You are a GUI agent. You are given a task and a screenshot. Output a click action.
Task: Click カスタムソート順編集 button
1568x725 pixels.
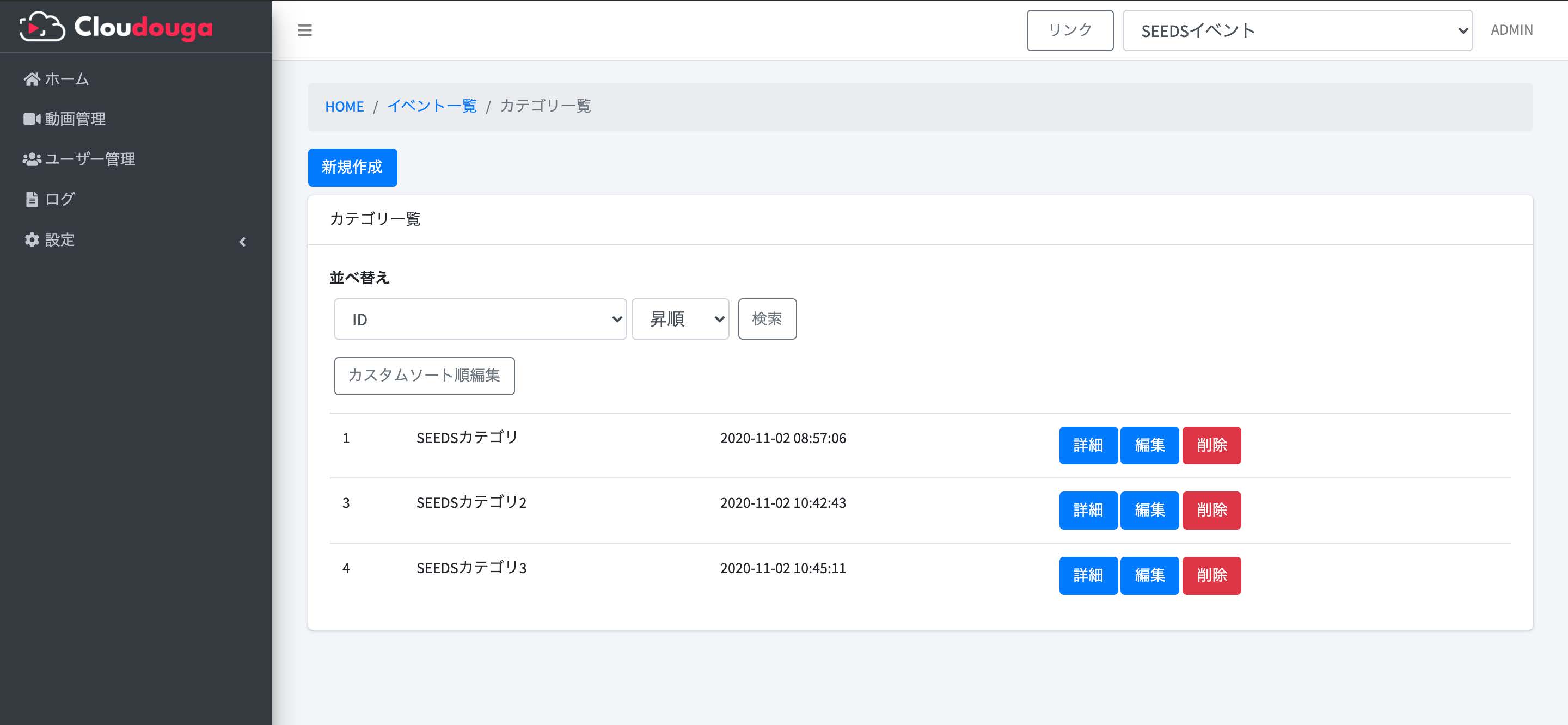pyautogui.click(x=424, y=376)
